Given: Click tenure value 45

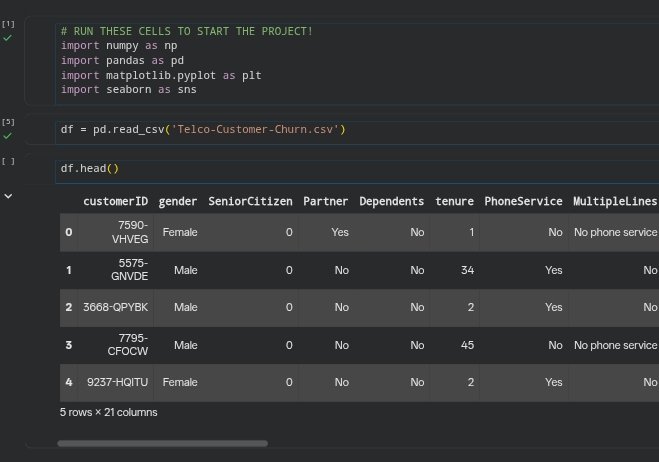Looking at the screenshot, I should click(467, 345).
